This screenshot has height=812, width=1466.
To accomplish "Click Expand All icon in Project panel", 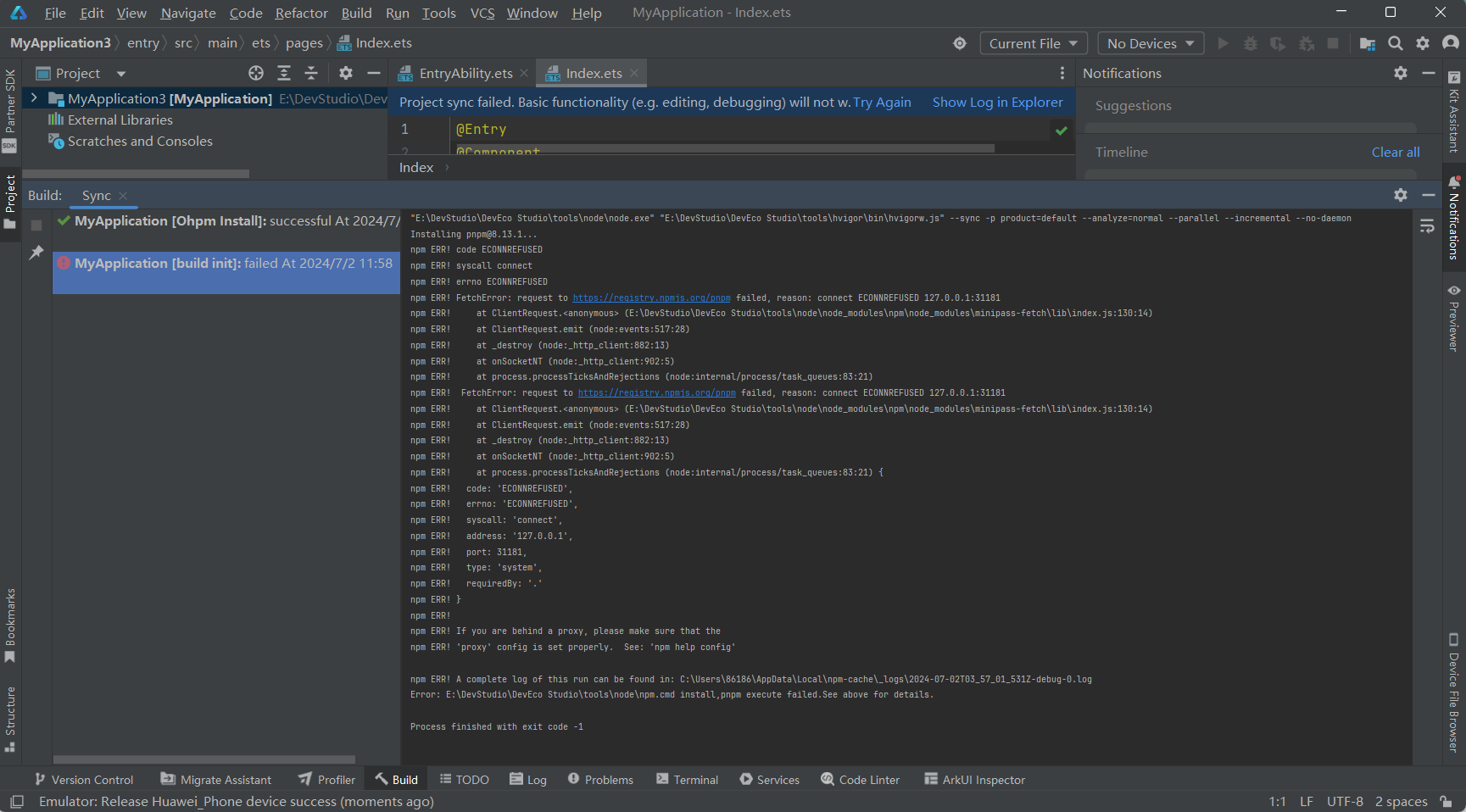I will (284, 74).
